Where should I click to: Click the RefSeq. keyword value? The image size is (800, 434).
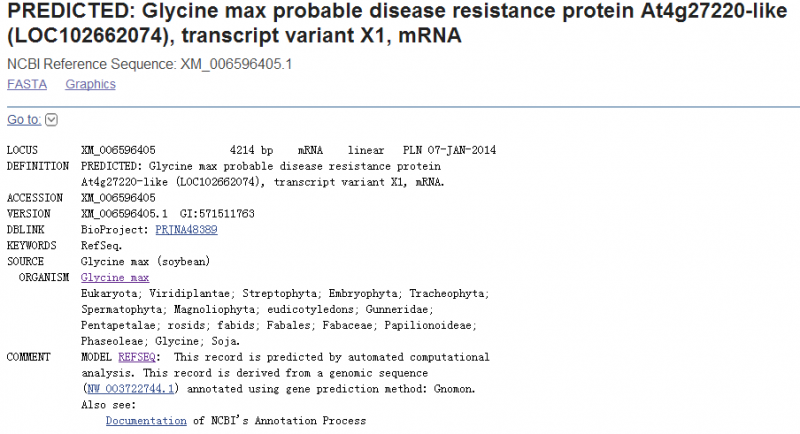(x=101, y=245)
